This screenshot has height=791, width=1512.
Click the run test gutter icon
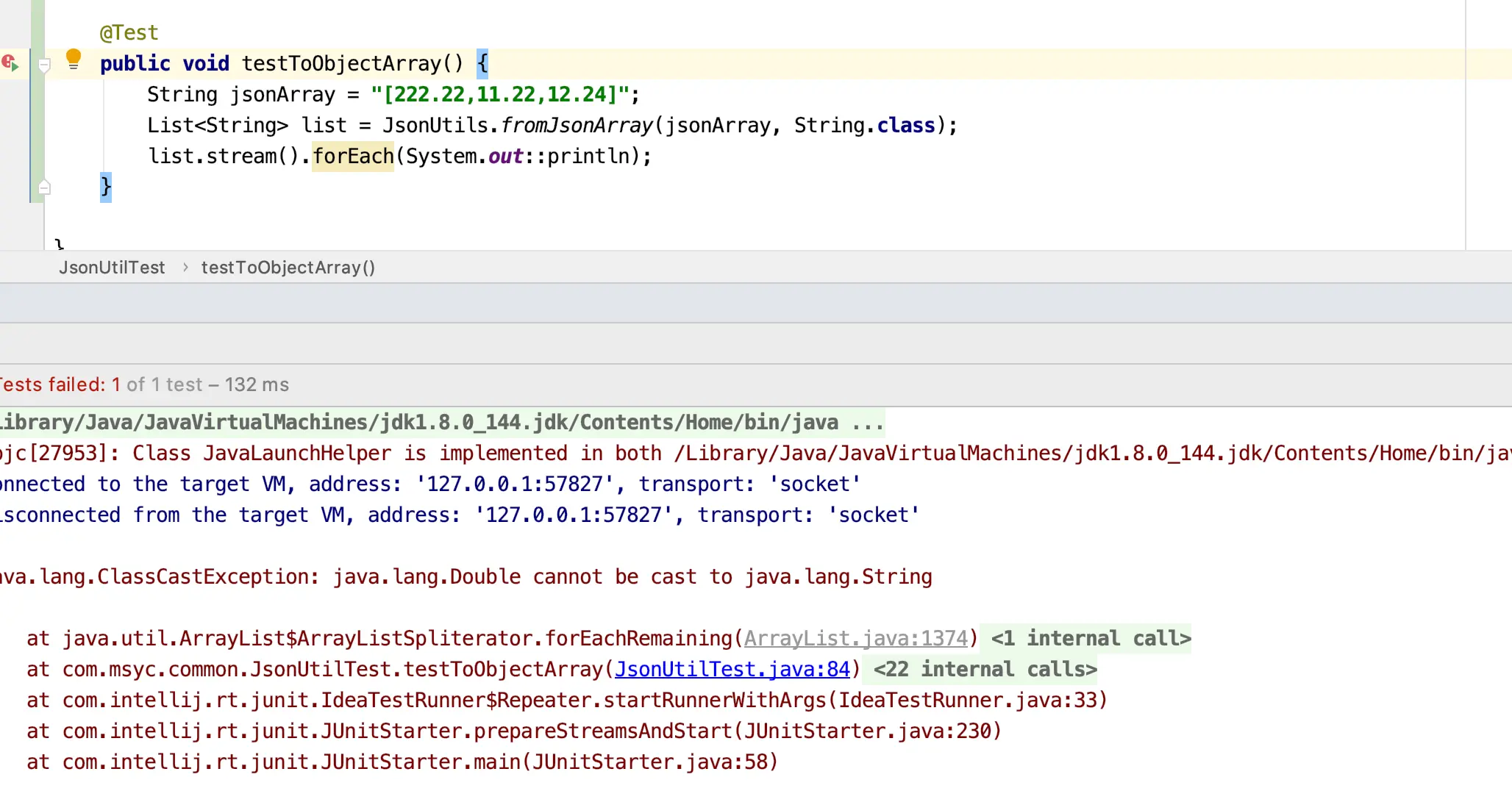pos(10,63)
